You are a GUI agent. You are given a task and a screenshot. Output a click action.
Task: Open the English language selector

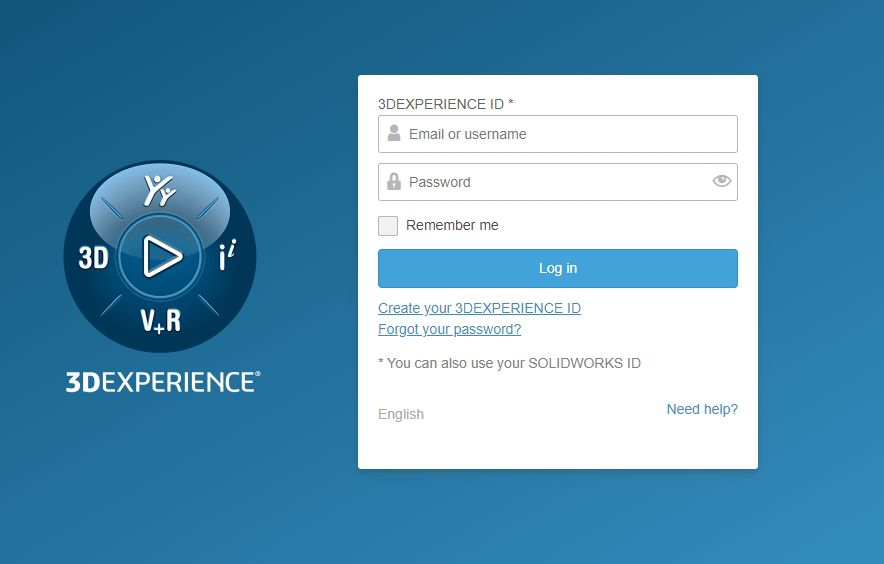click(x=401, y=414)
